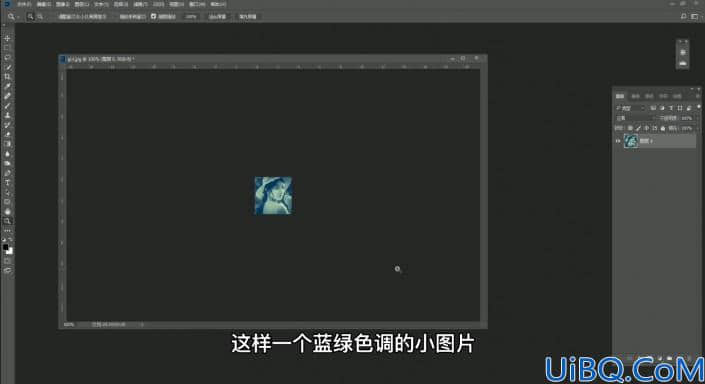Click the foreground color swatch
This screenshot has width=705, height=384.
5,247
